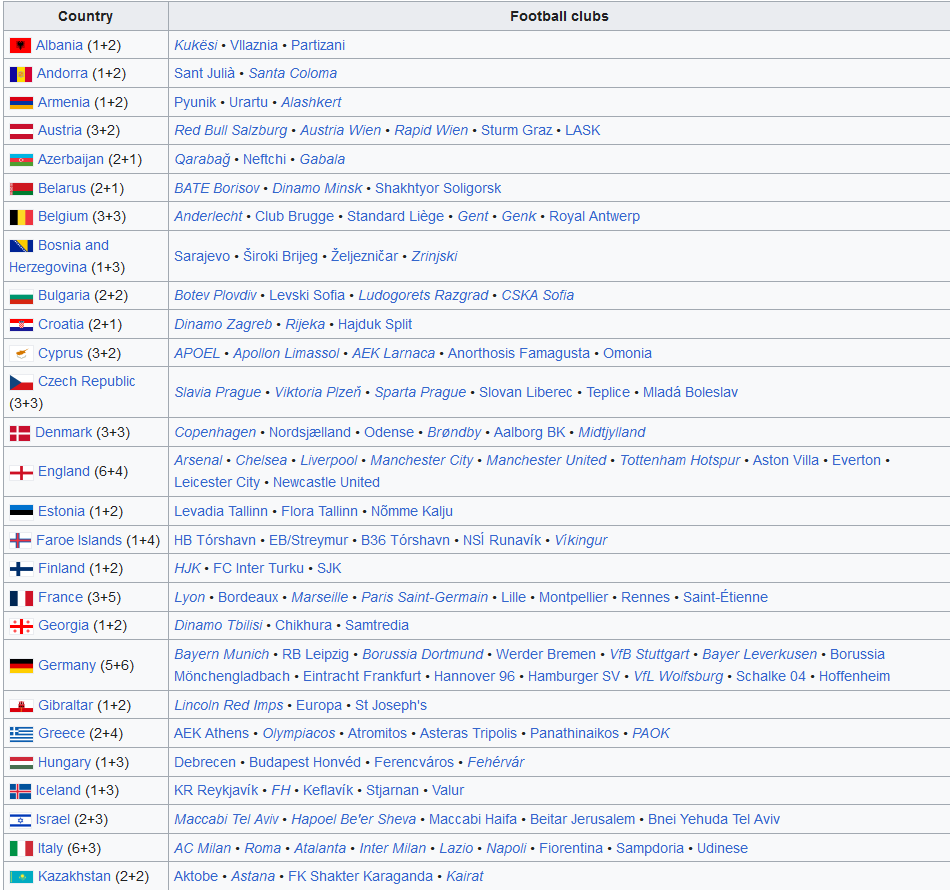The image size is (950, 890).
Task: Follow the Red Bull Salzburg link
Action: tap(231, 130)
